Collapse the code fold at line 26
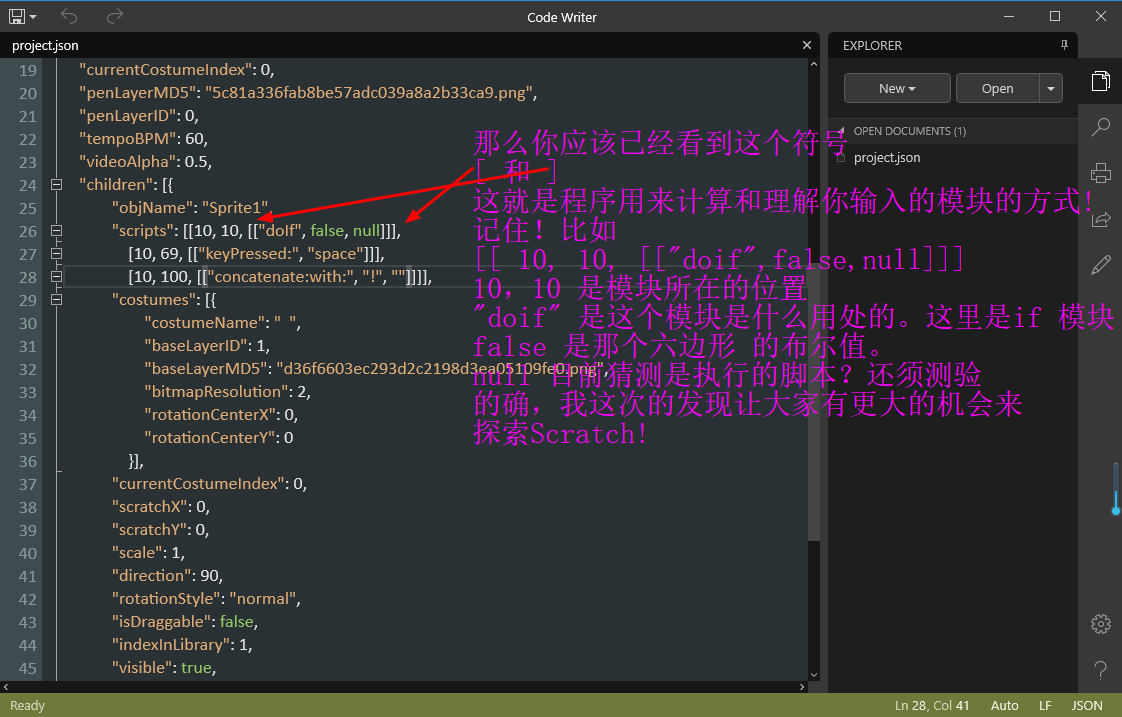 coord(57,230)
